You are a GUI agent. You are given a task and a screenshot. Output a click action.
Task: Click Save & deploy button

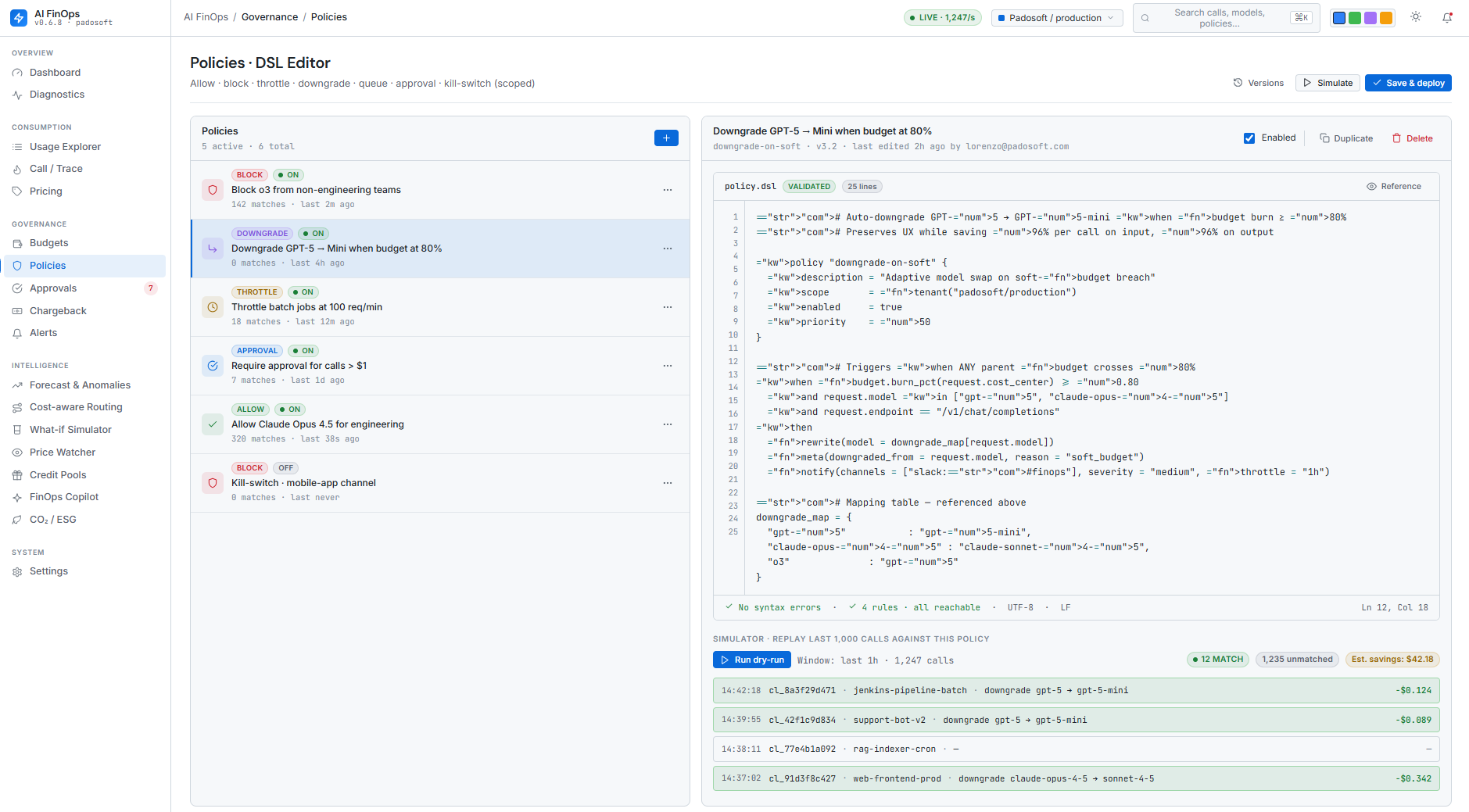point(1408,83)
